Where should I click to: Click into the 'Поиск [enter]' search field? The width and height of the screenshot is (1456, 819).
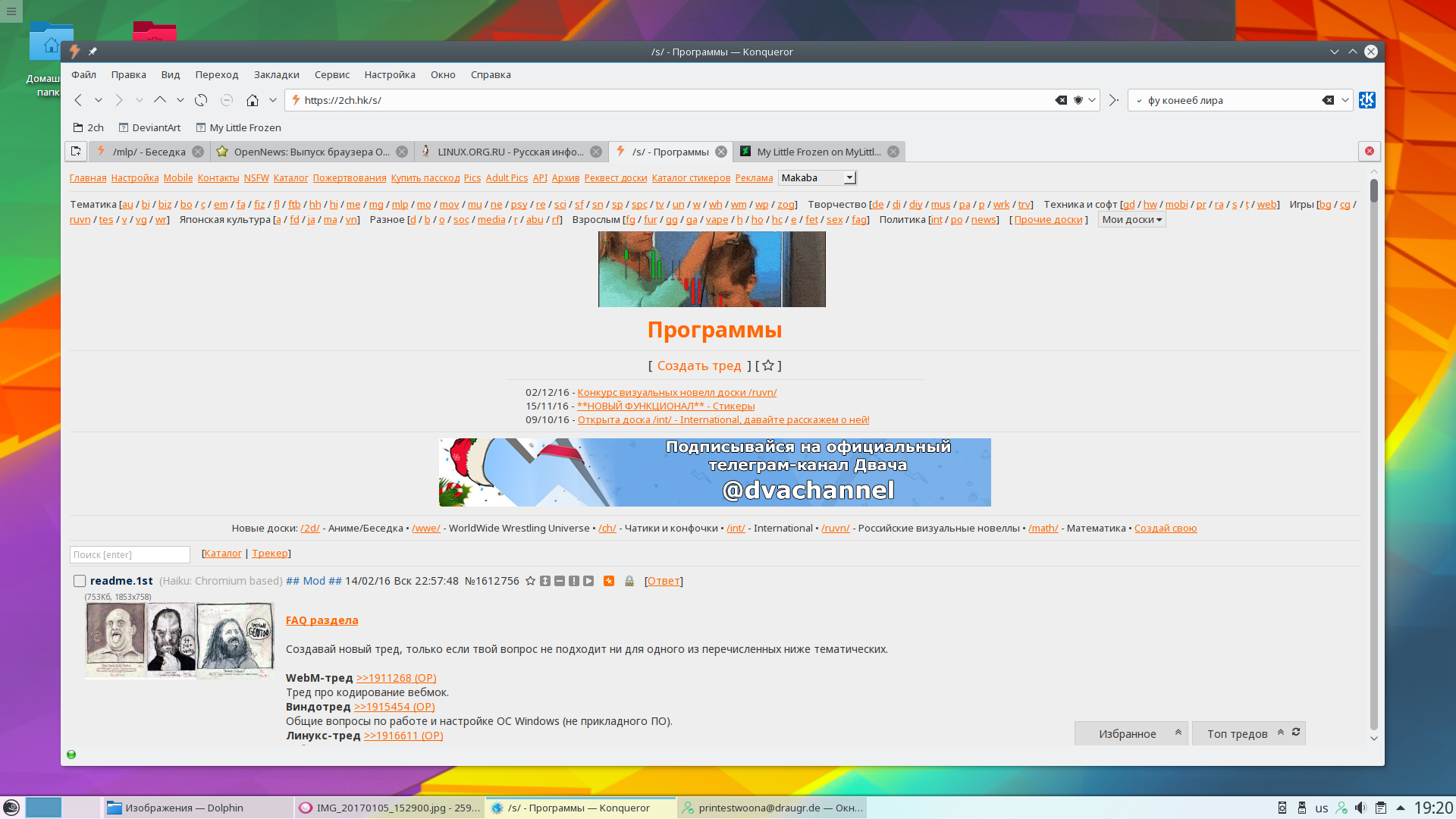(x=130, y=554)
